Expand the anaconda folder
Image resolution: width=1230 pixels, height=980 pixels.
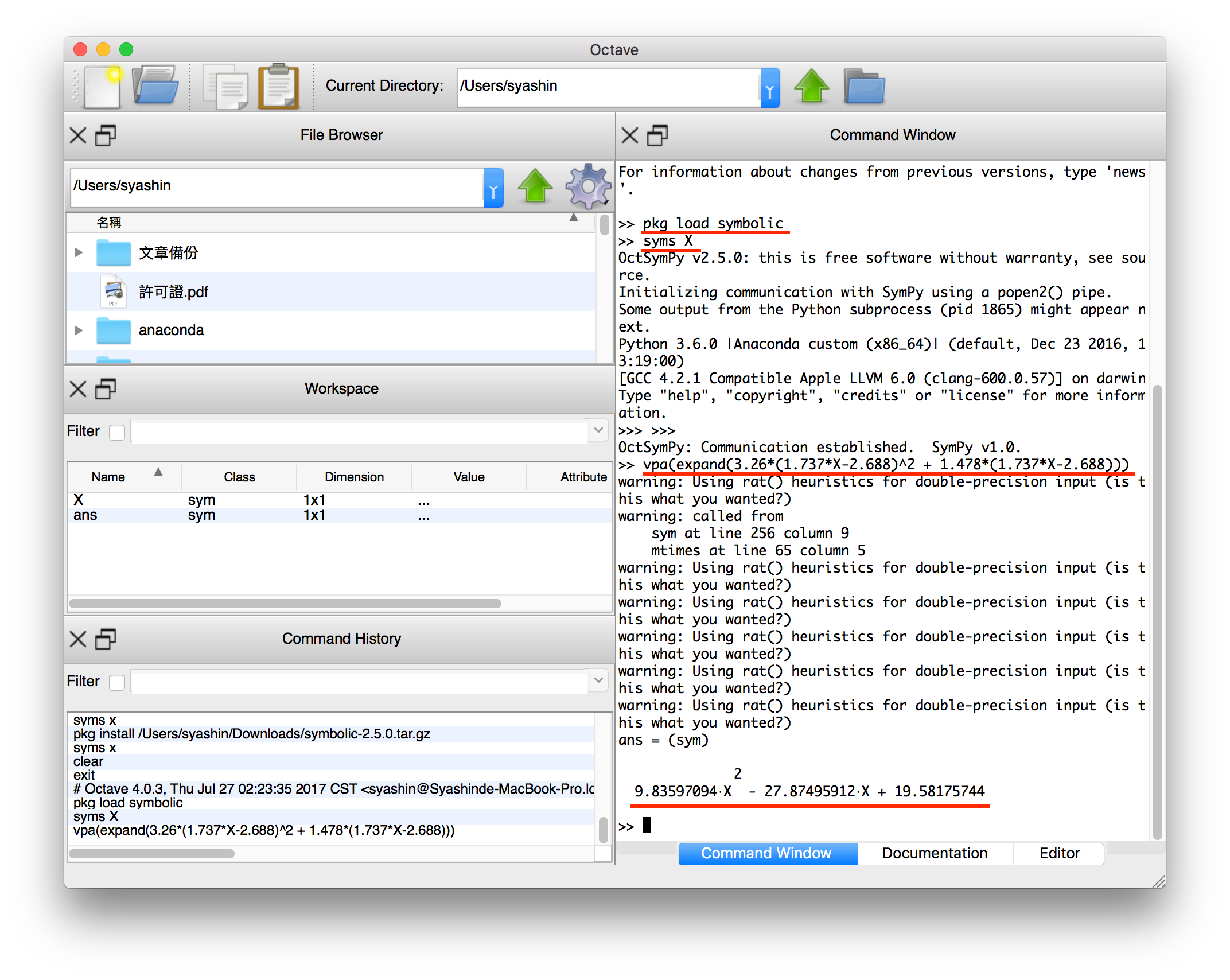(x=79, y=330)
